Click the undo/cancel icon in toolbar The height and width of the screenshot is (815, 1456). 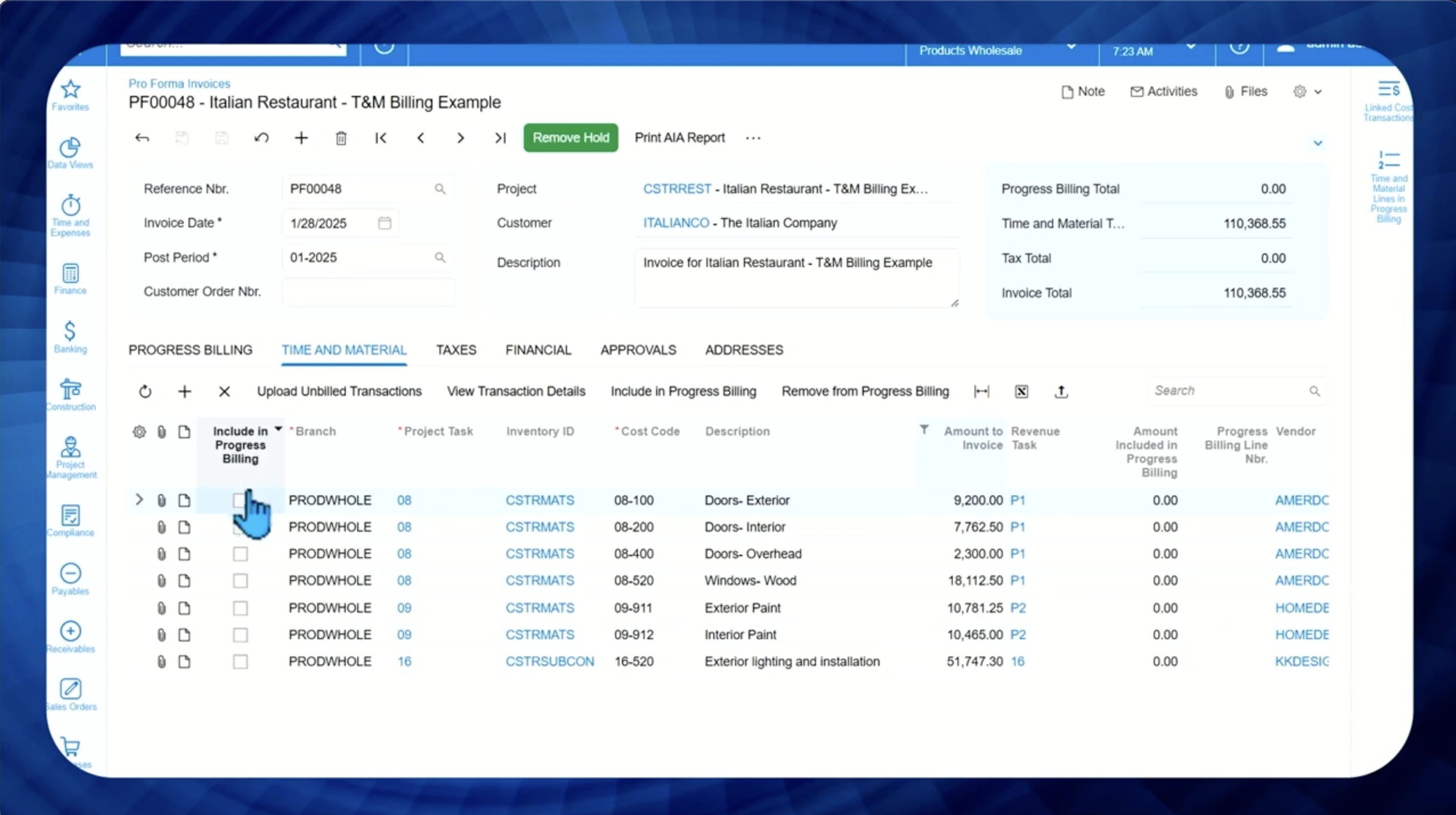261,138
